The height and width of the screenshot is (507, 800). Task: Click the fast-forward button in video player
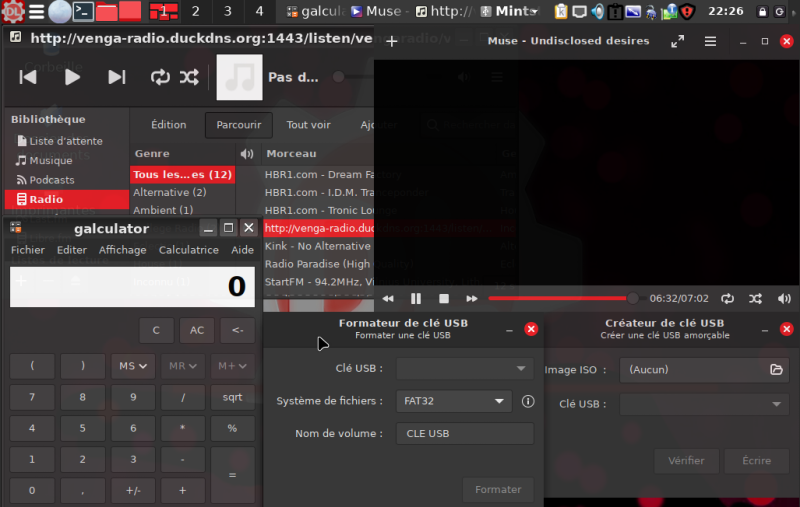click(x=471, y=298)
